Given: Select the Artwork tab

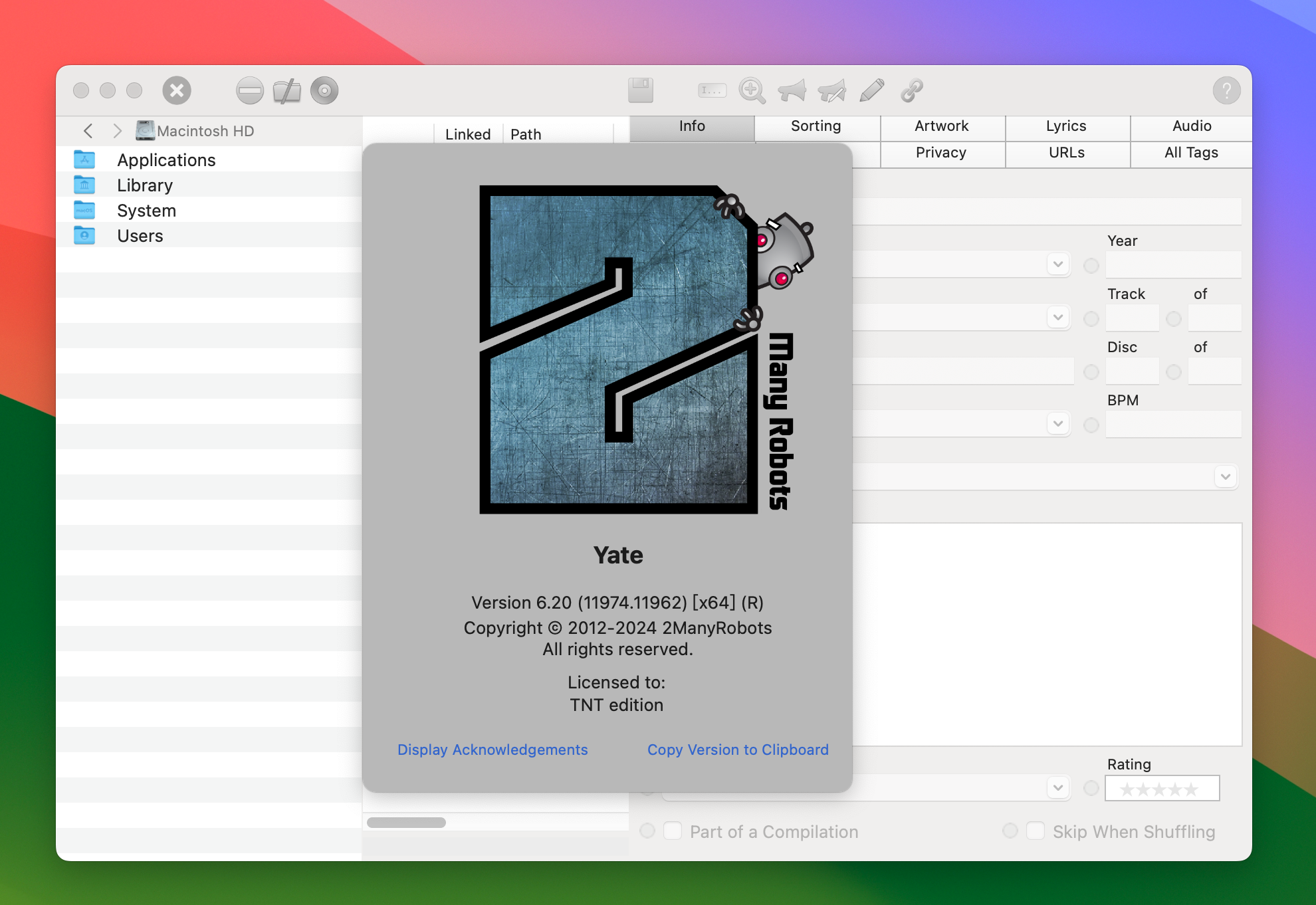Looking at the screenshot, I should [x=941, y=126].
